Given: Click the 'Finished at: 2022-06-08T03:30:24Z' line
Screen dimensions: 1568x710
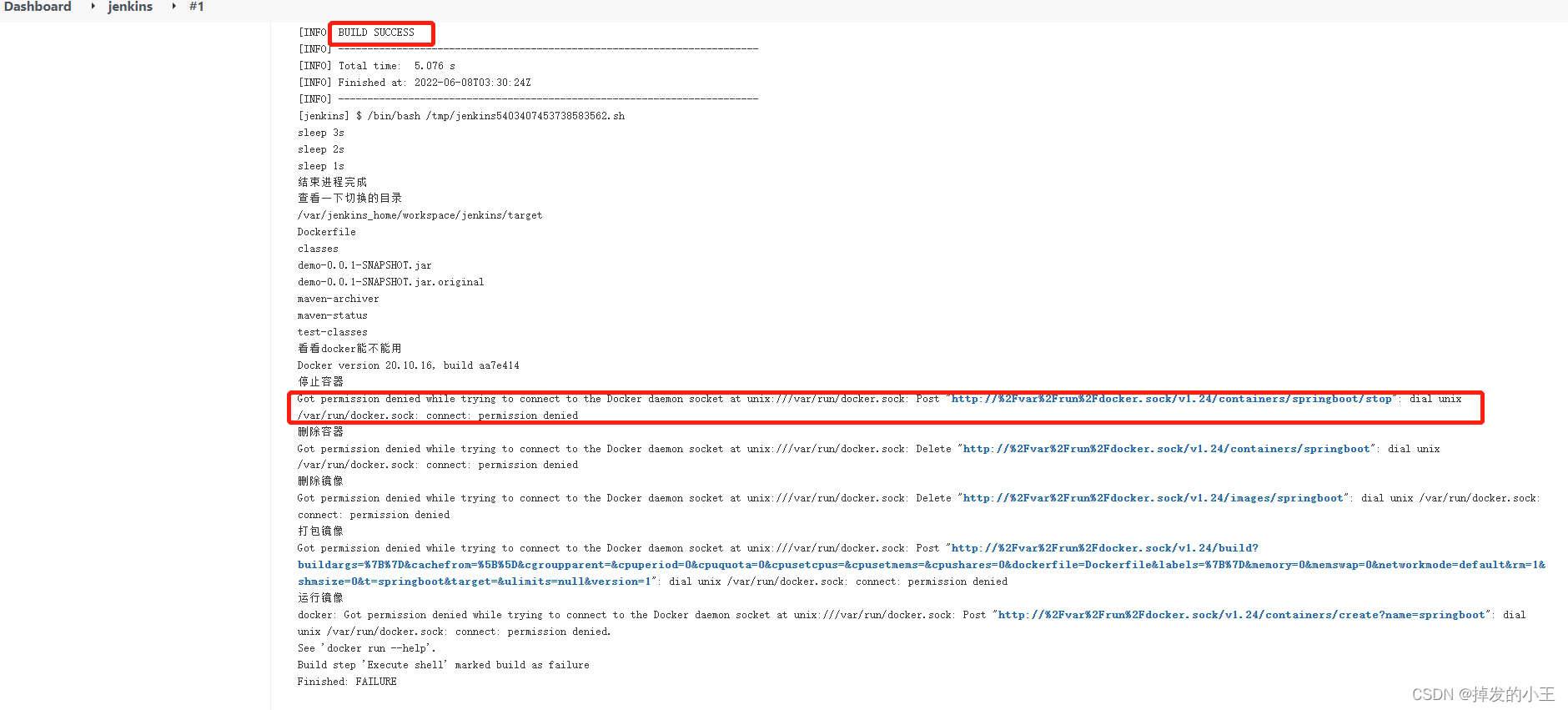Looking at the screenshot, I should click(414, 83).
